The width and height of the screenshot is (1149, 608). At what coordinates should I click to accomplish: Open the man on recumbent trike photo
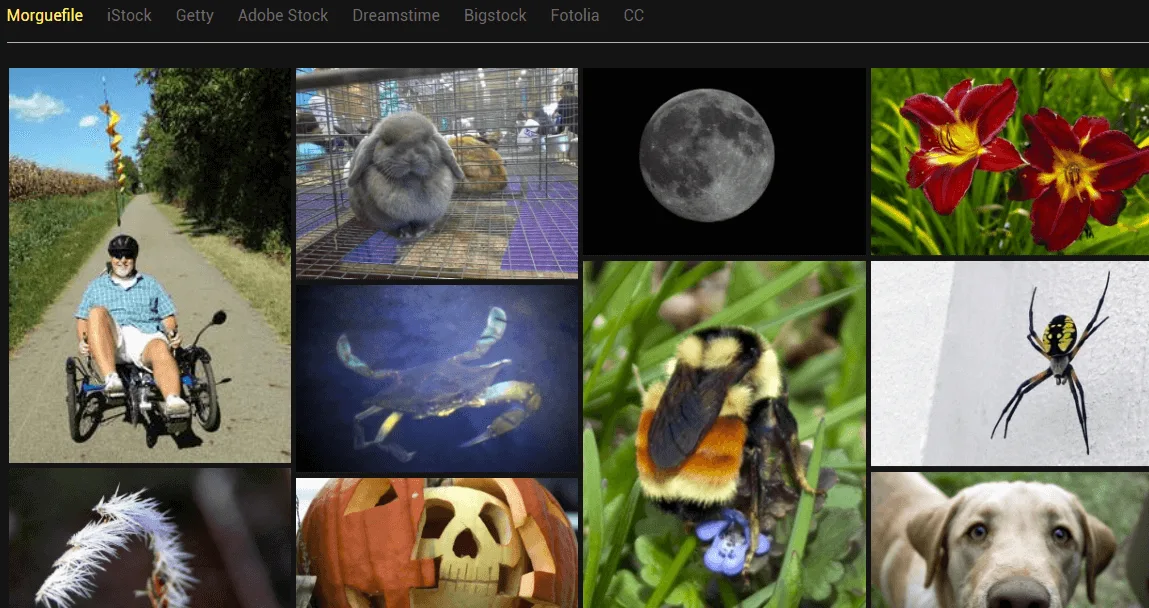tap(150, 265)
